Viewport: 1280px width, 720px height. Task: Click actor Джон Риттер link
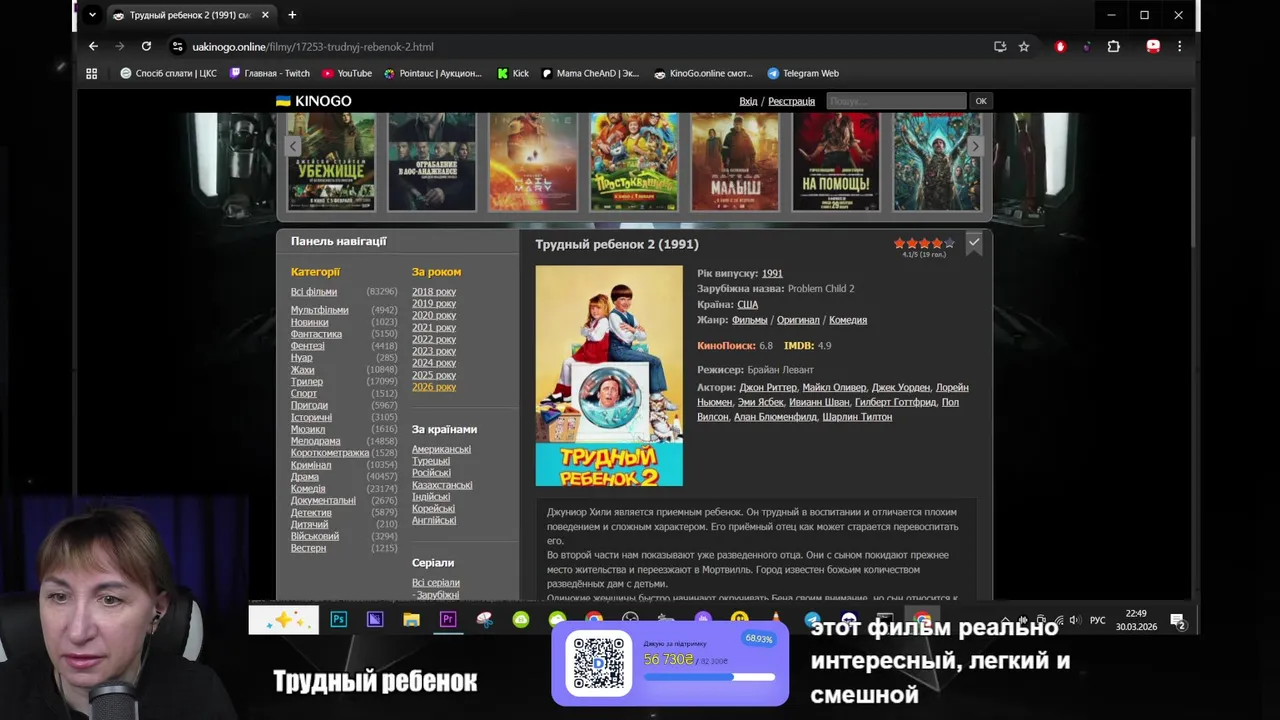tap(768, 387)
